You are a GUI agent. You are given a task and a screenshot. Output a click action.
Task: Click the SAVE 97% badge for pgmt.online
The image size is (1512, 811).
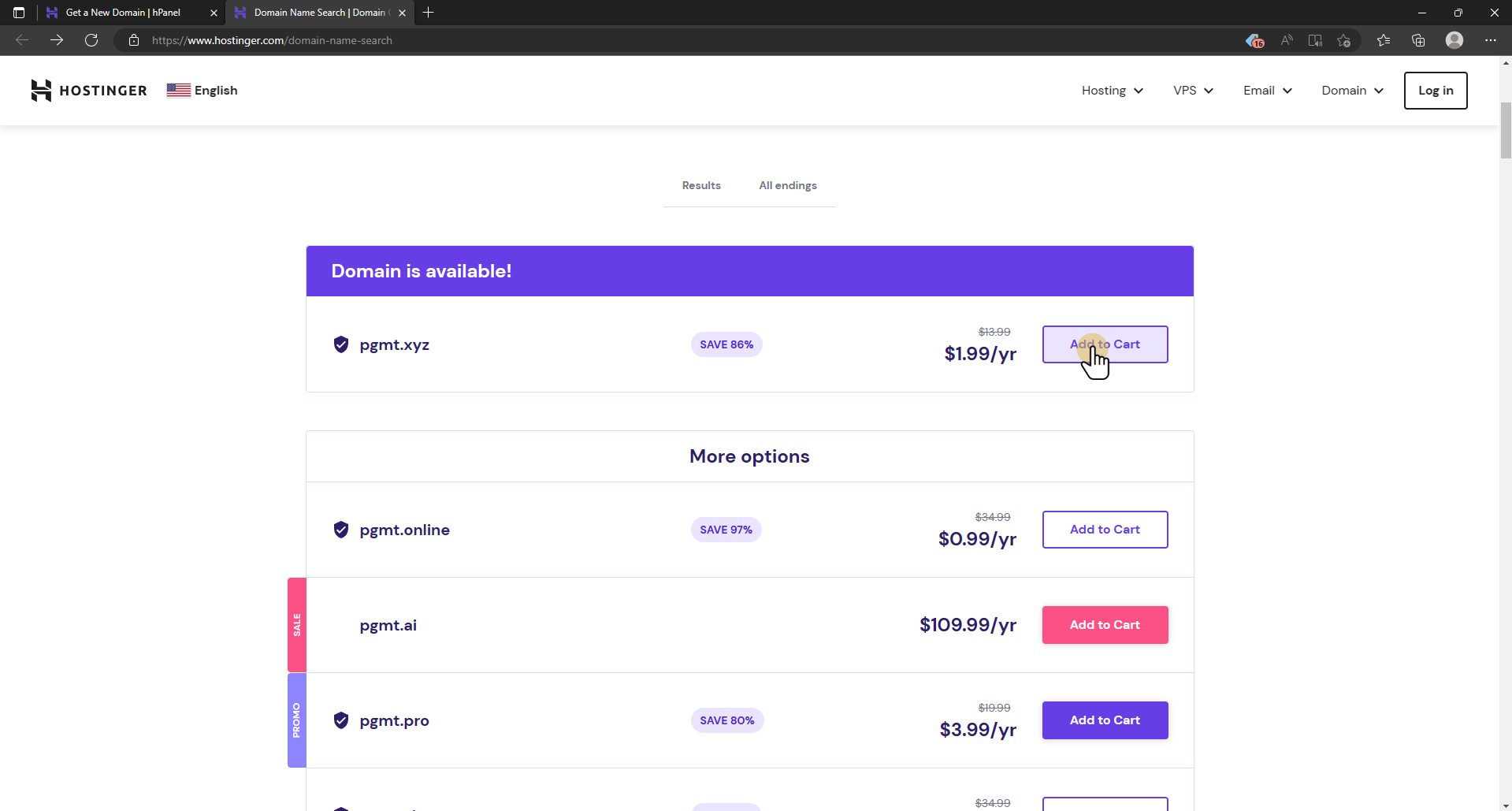click(x=726, y=530)
